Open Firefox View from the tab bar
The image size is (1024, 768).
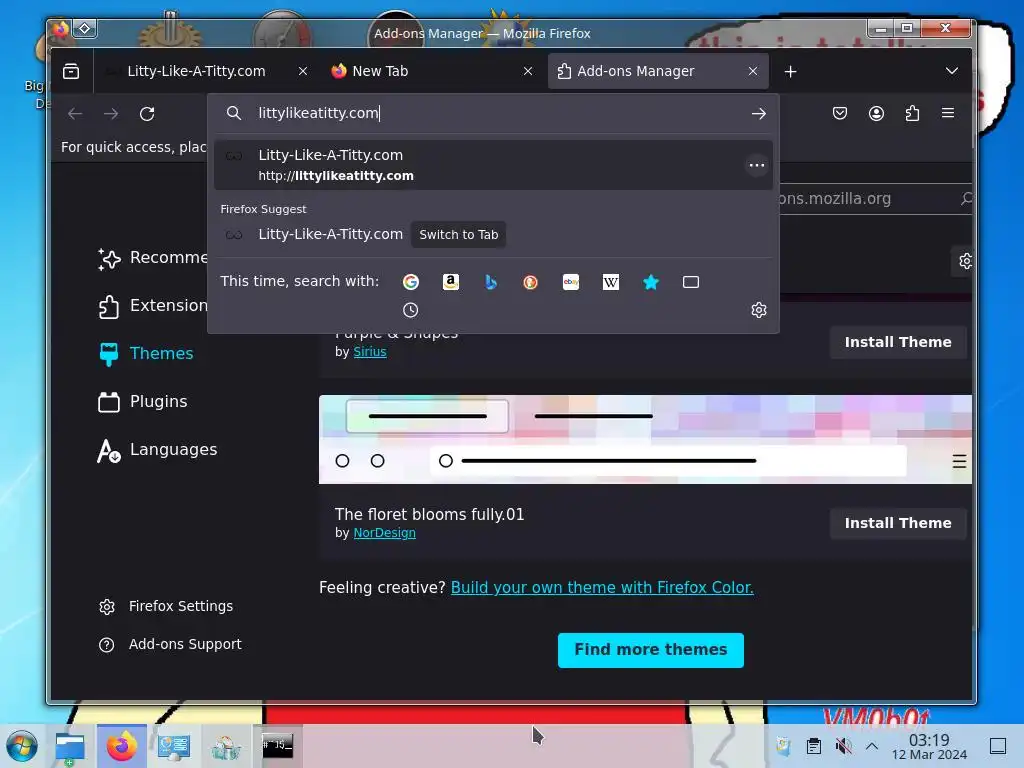pyautogui.click(x=71, y=71)
